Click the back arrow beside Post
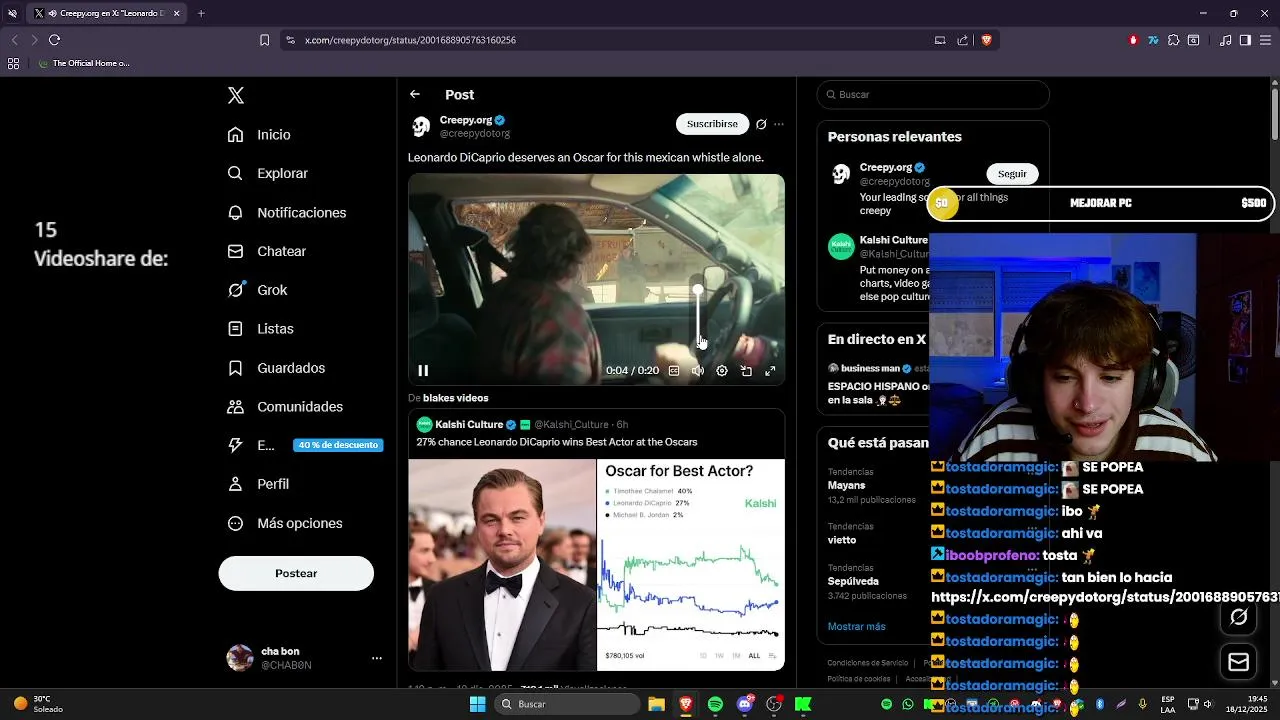 415,94
